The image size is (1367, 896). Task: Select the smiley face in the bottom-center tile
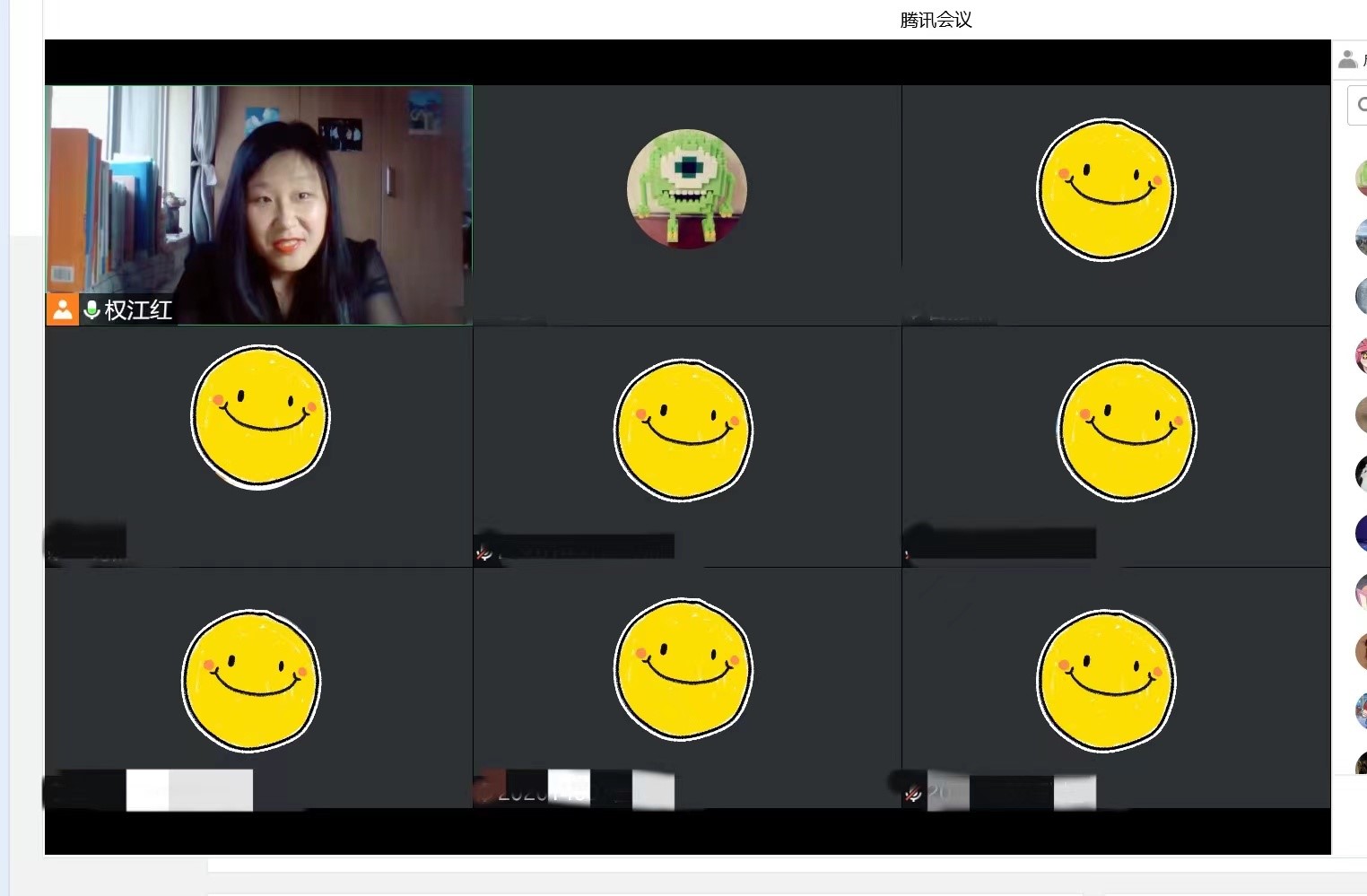point(683,670)
